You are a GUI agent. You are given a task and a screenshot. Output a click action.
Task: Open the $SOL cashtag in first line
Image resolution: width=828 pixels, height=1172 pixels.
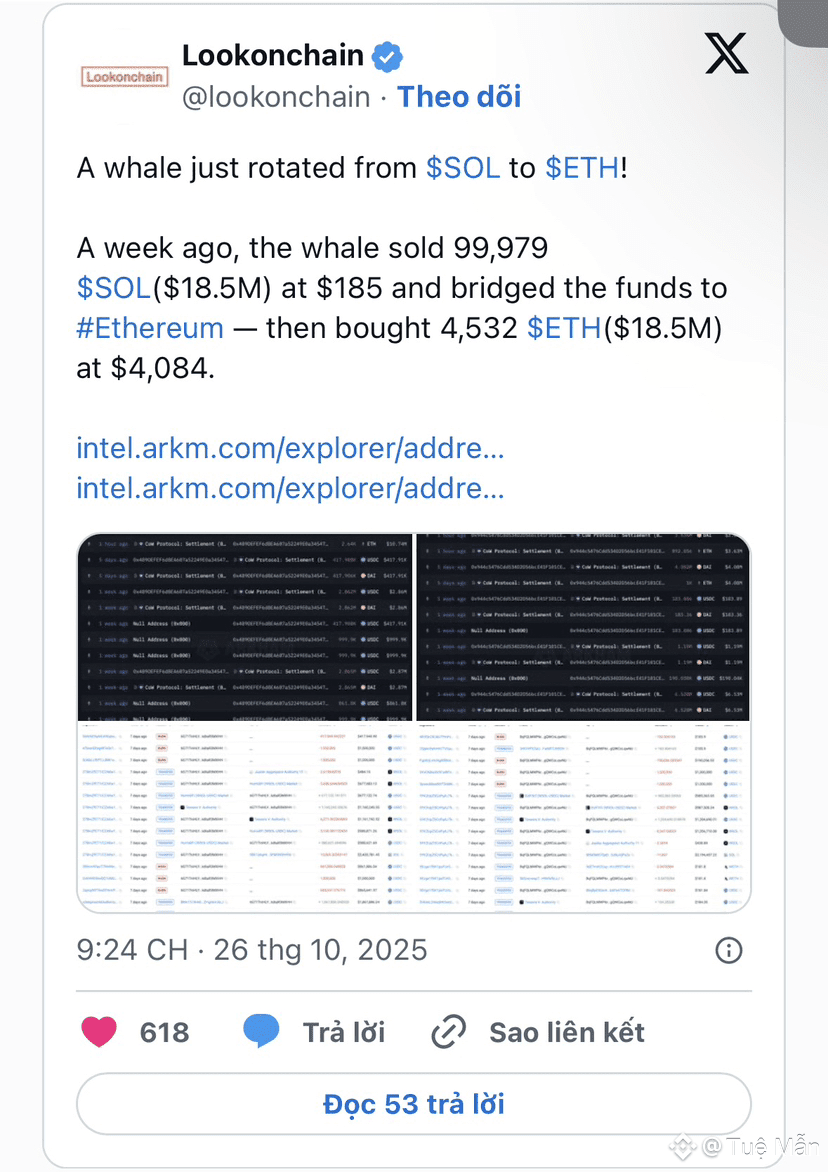click(x=463, y=167)
